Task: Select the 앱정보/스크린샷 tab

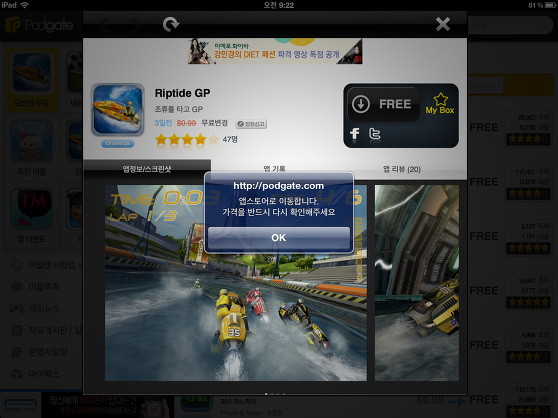Action: tap(147, 169)
